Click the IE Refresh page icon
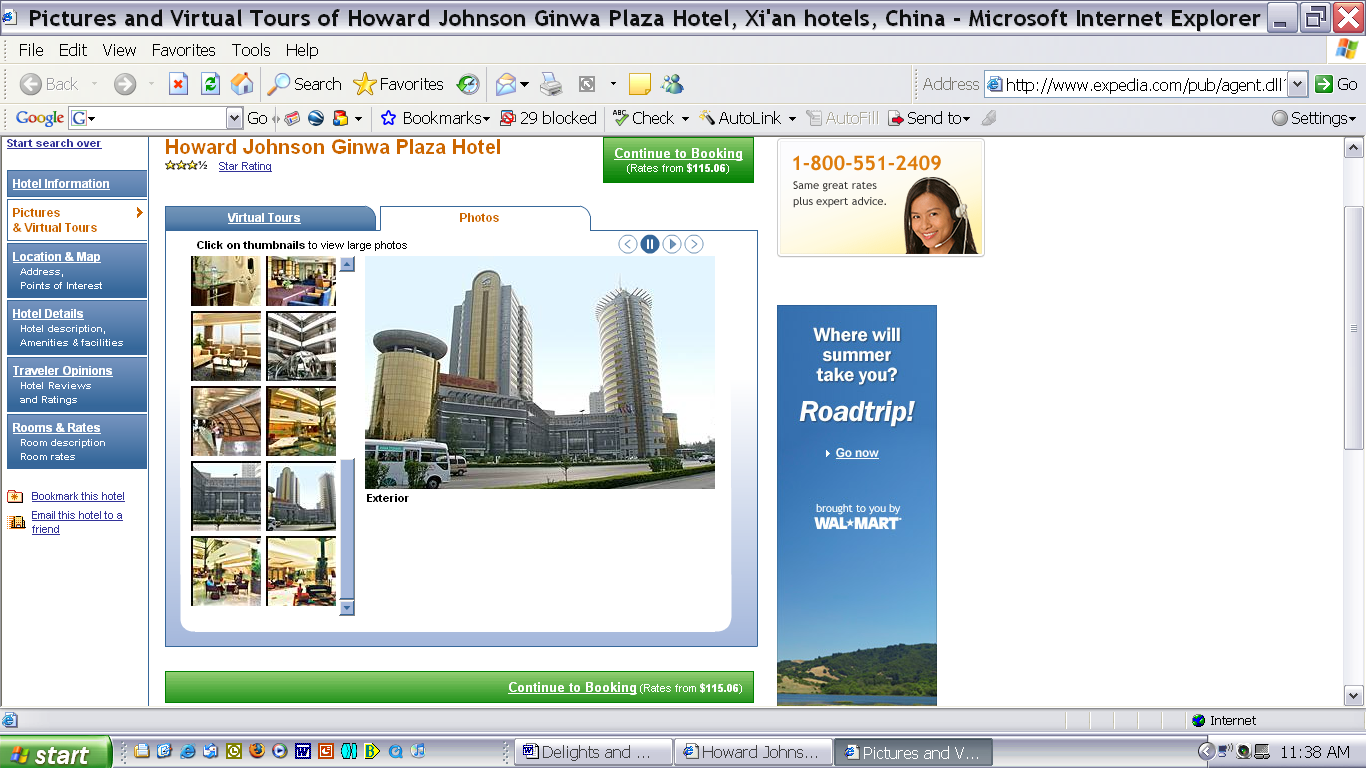This screenshot has height=768, width=1366. (210, 84)
